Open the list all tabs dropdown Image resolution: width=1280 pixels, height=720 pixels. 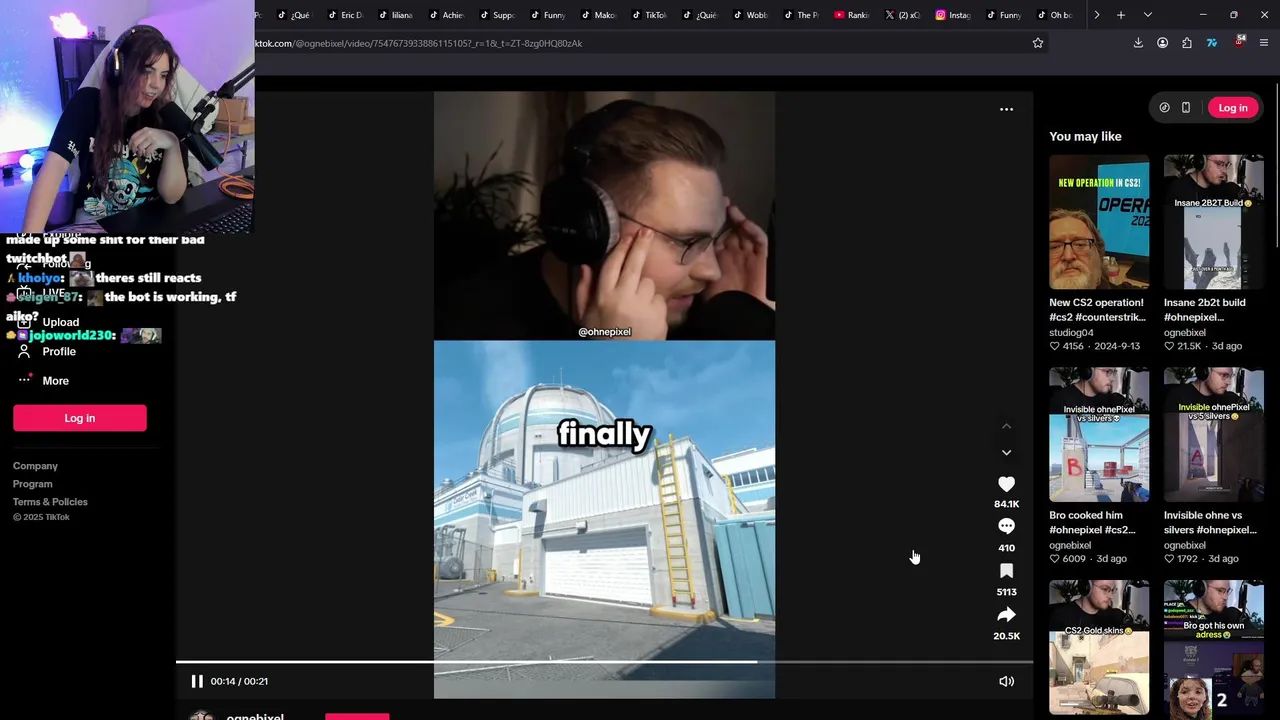coord(1147,15)
